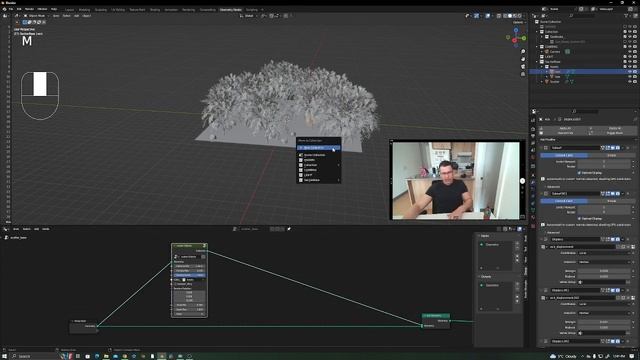Select the LIGHT collection in outliner

point(549,57)
